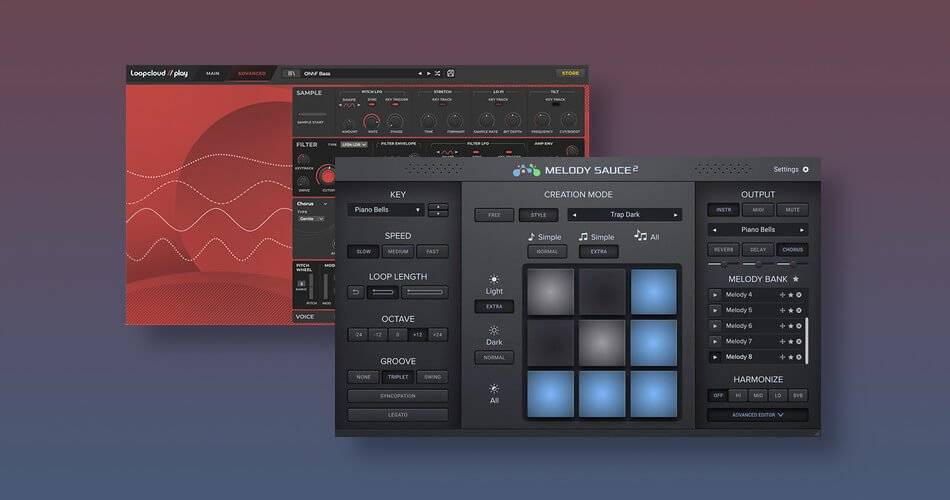Select FREE creation mode
Screen dimensions: 950x500
pyautogui.click(x=494, y=215)
